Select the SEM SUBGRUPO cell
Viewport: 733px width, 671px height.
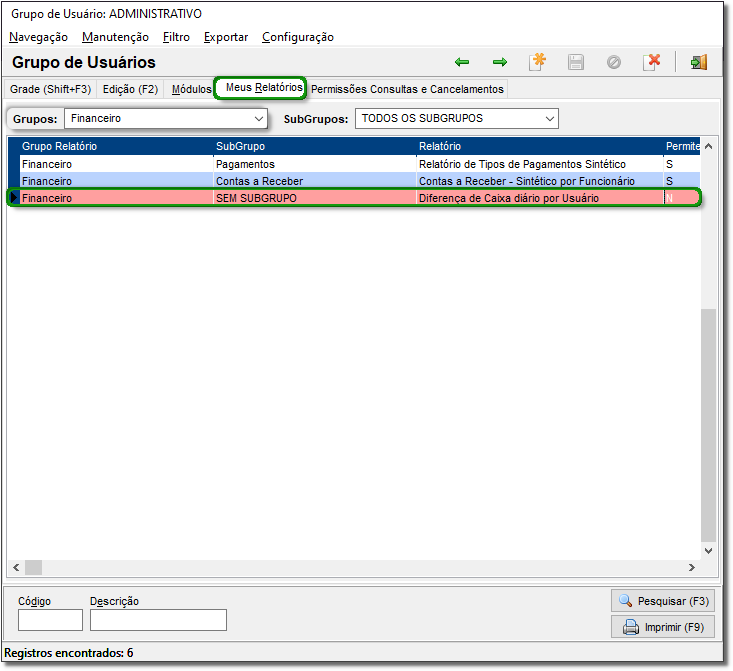(315, 198)
